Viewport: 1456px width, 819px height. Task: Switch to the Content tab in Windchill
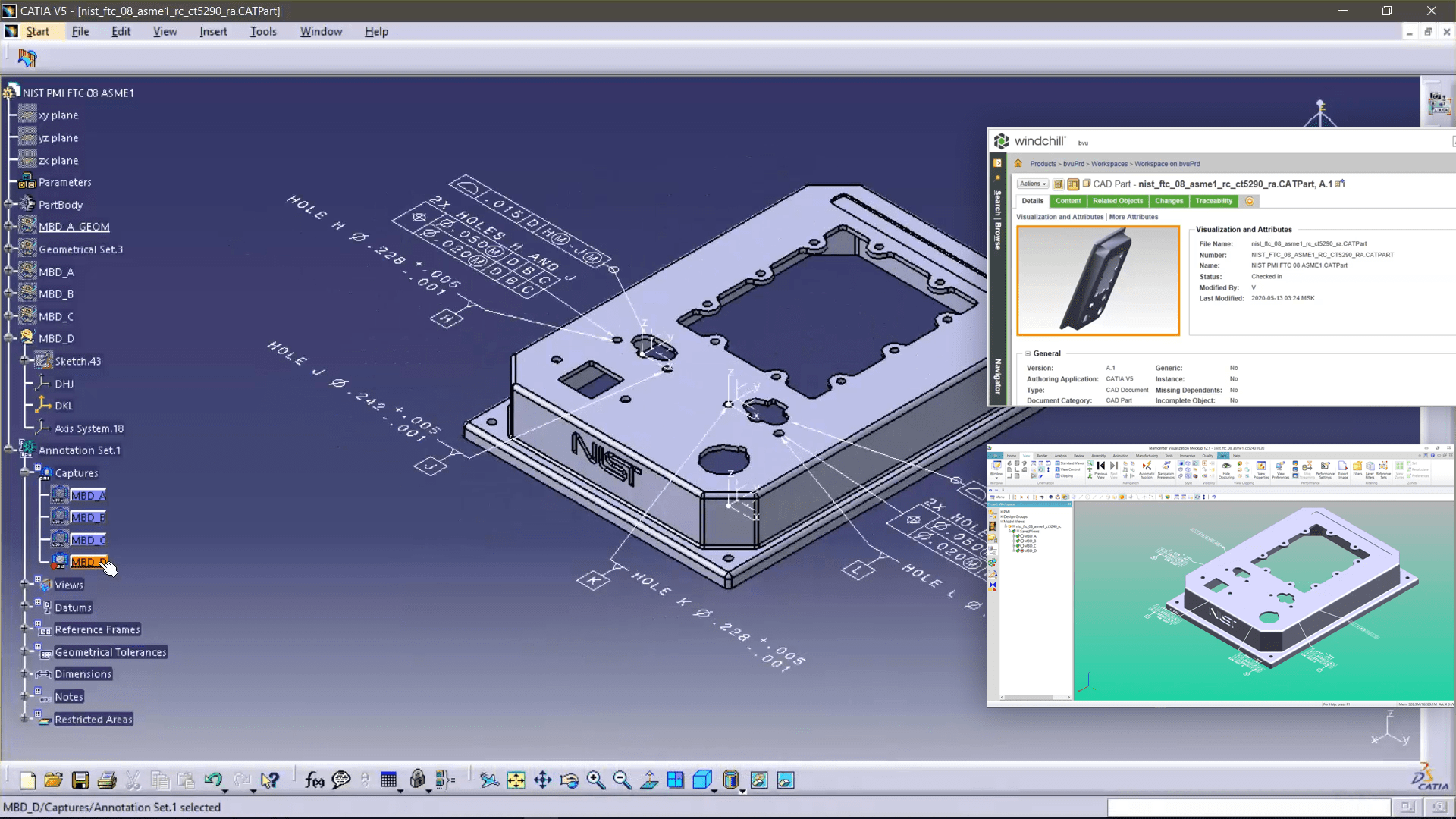coord(1068,201)
